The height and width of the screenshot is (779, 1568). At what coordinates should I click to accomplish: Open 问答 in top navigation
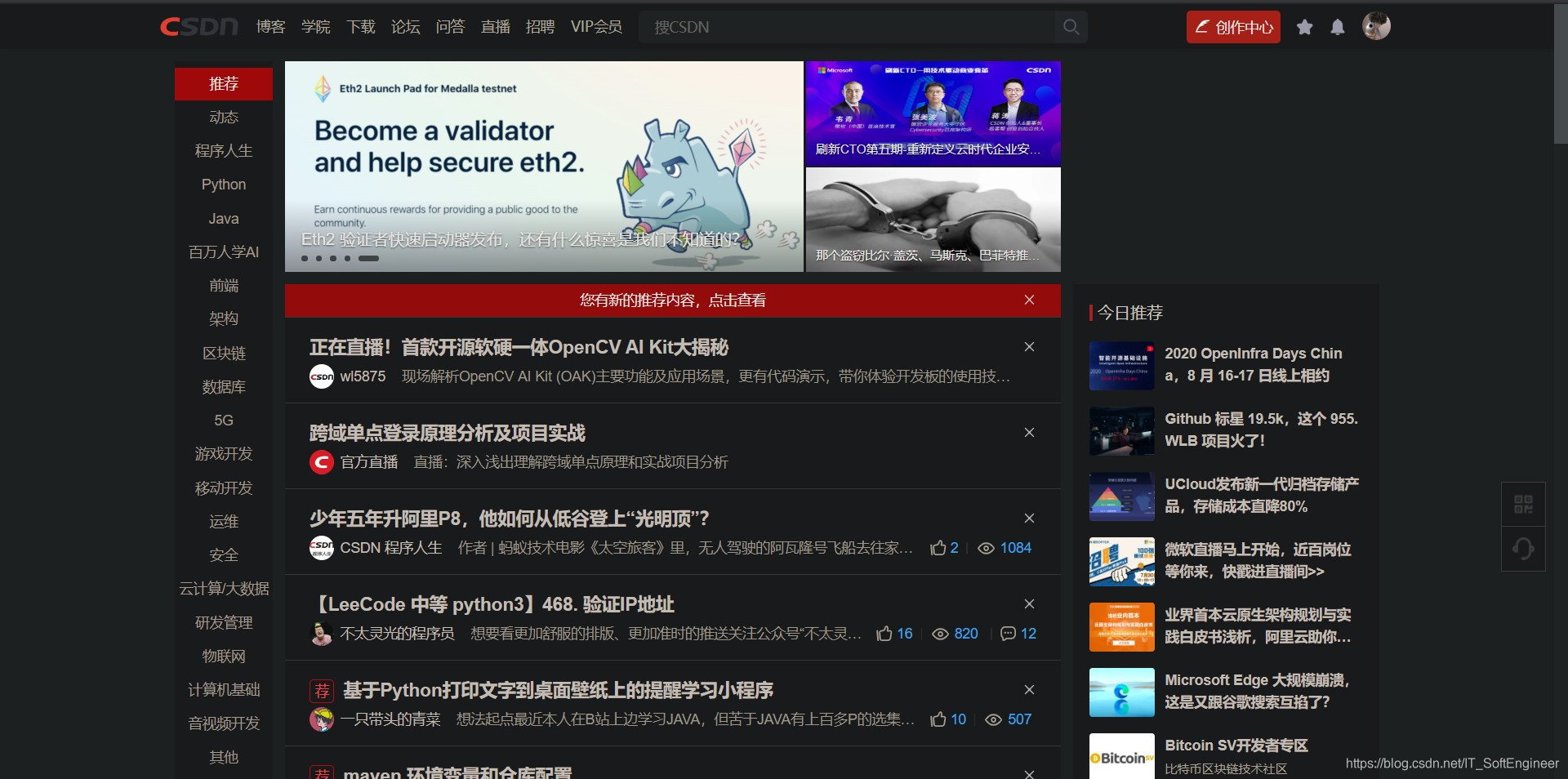[450, 27]
